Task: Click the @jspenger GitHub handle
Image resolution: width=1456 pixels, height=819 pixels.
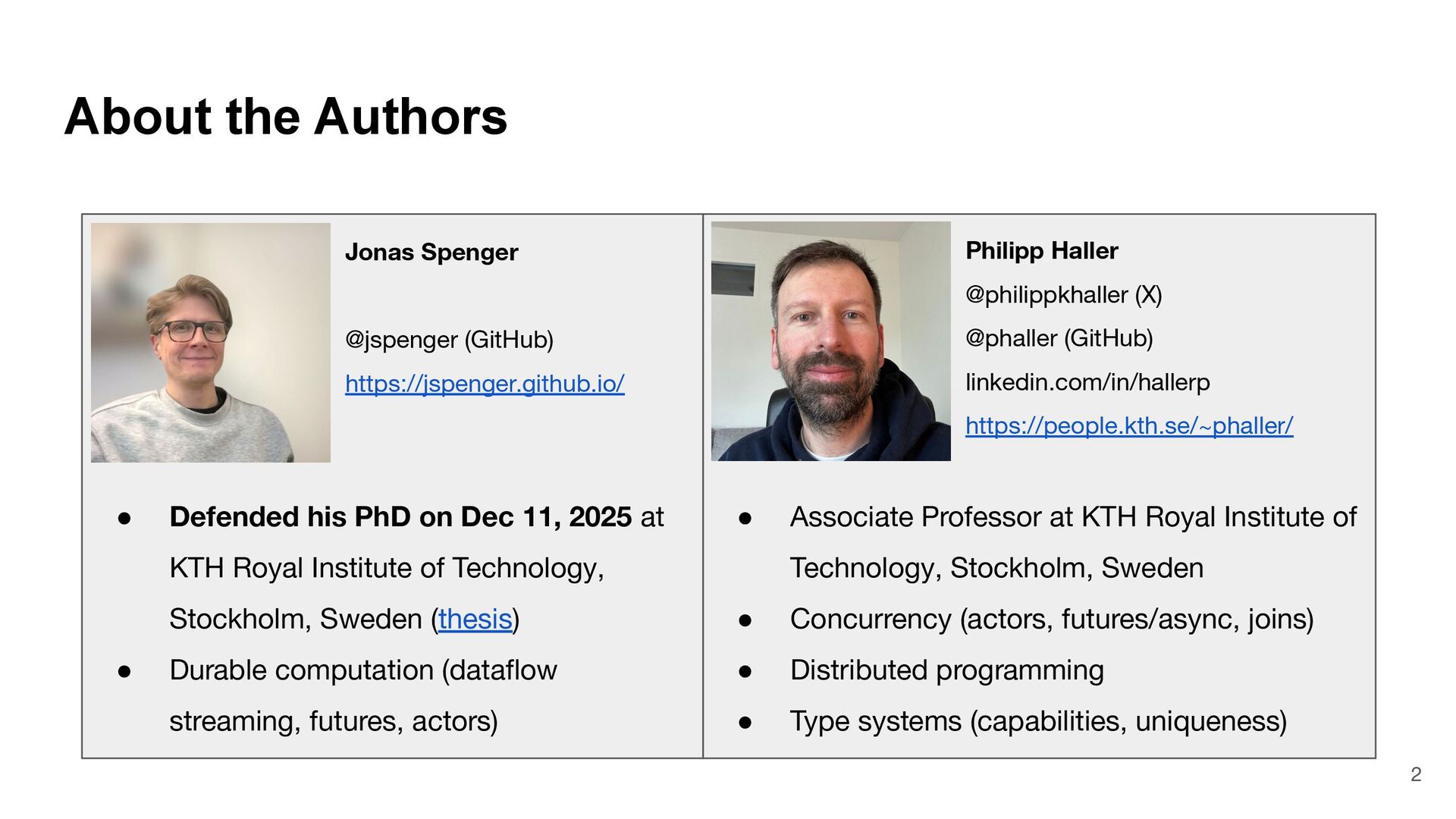Action: tap(449, 340)
